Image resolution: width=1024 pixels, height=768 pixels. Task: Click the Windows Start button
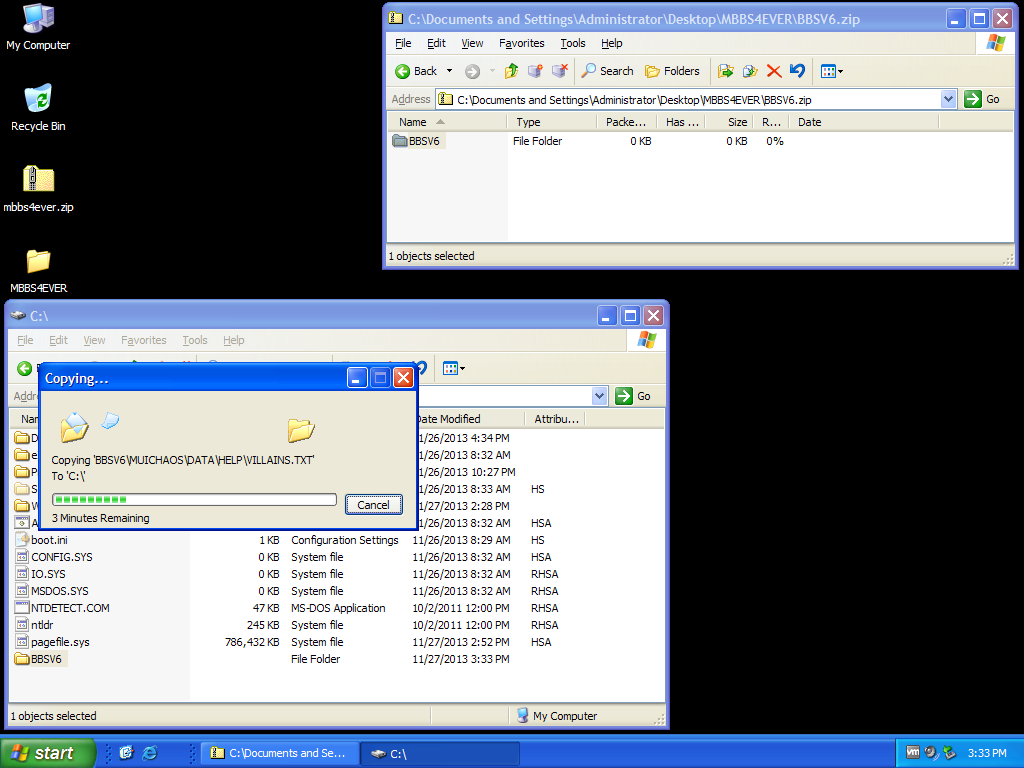pos(48,753)
